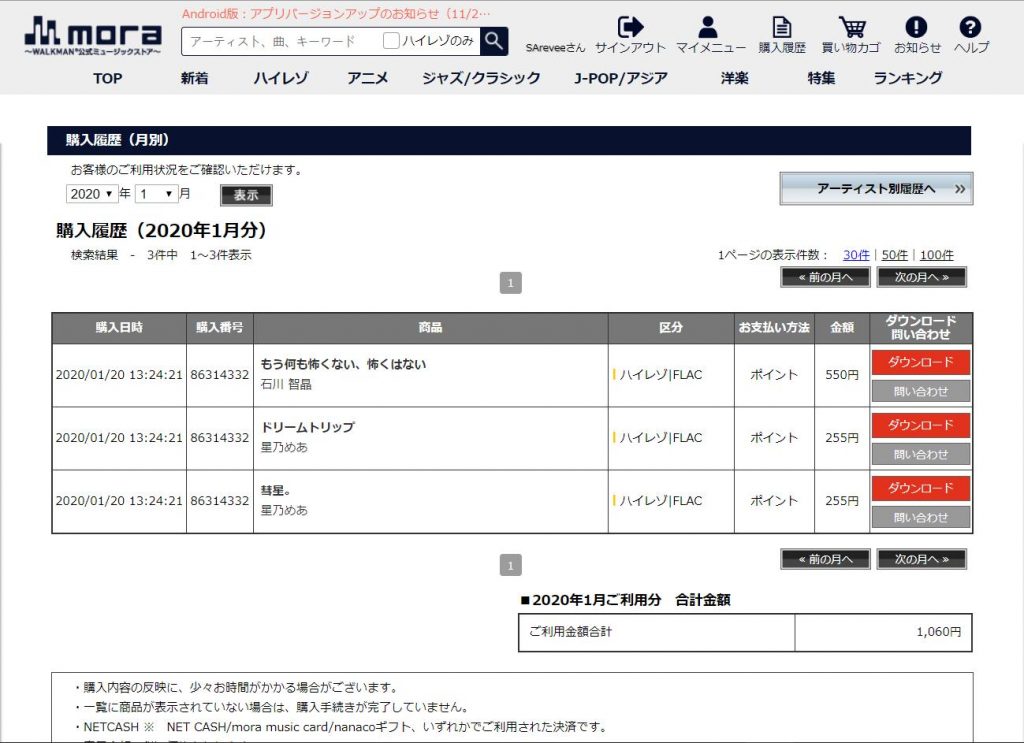Click the 購入番号 column header
The width and height of the screenshot is (1024, 743).
[220, 328]
